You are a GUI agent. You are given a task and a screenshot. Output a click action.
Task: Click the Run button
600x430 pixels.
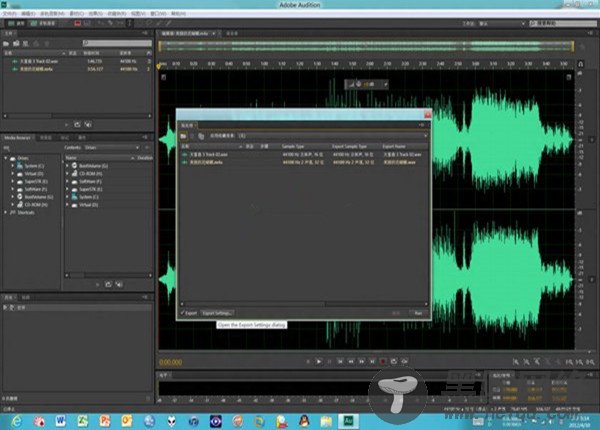coord(418,313)
